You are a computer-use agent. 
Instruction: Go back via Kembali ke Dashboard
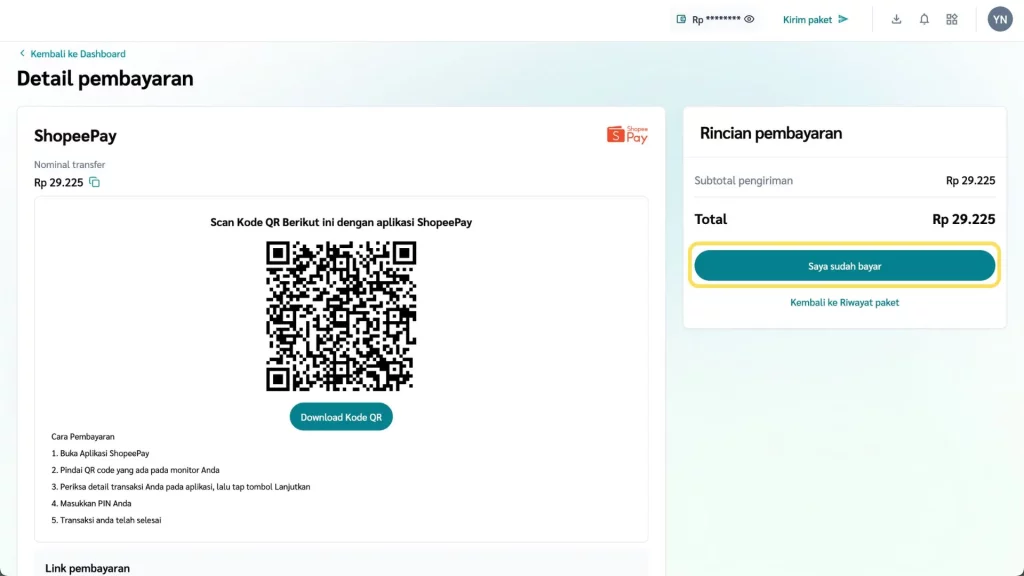(x=78, y=54)
